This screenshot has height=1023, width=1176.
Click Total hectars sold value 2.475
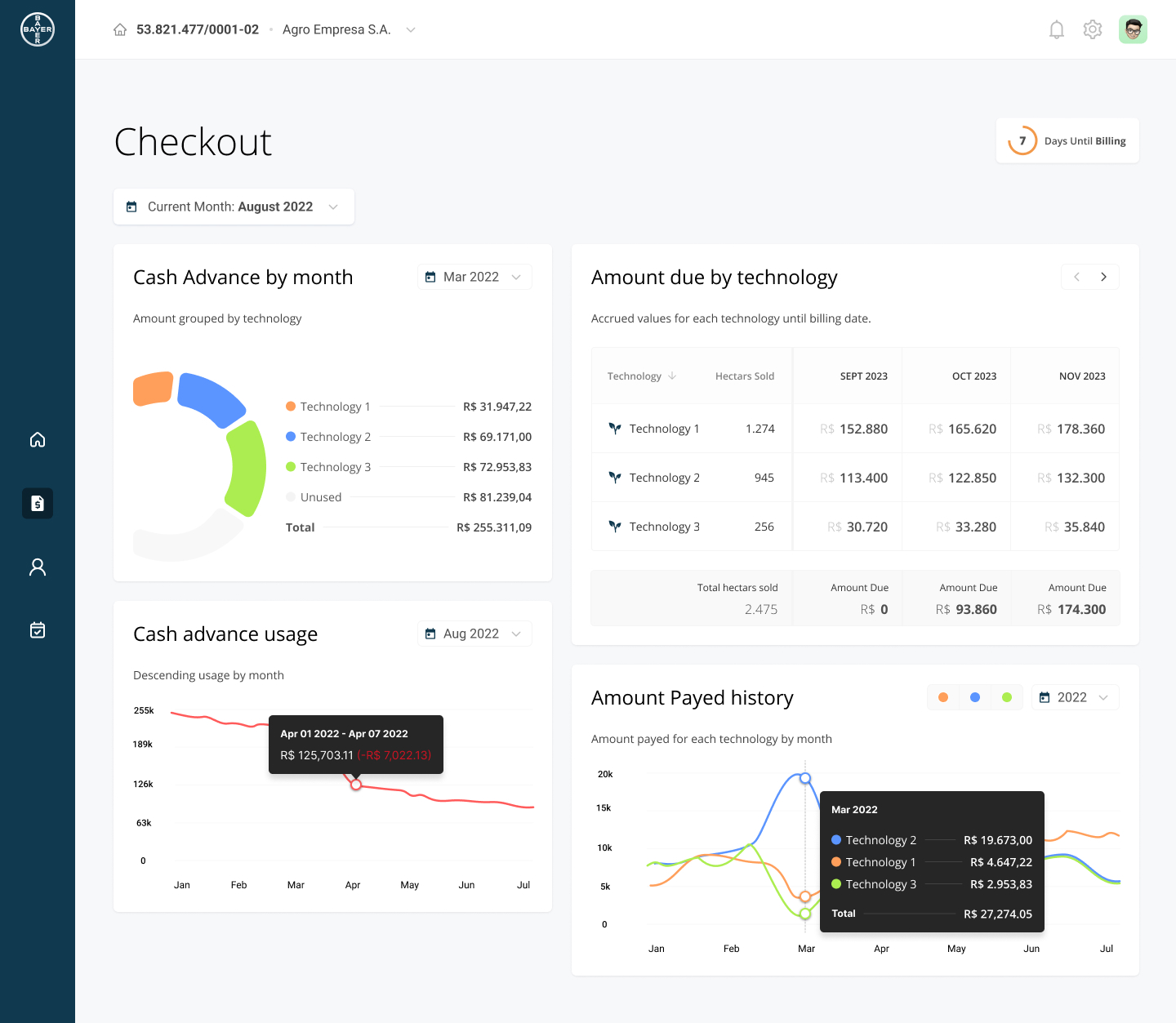point(761,609)
